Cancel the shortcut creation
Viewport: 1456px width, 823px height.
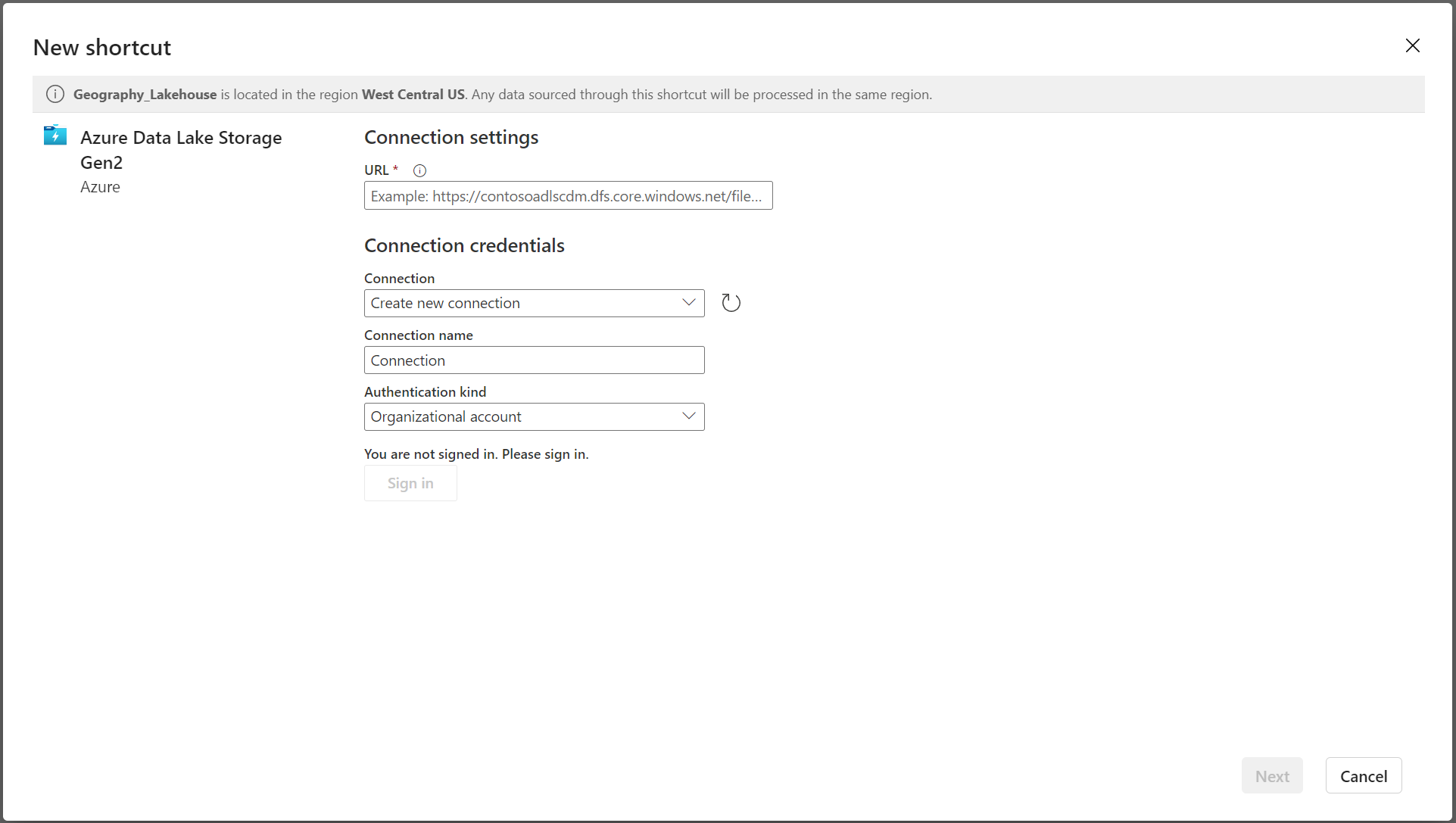[1363, 776]
